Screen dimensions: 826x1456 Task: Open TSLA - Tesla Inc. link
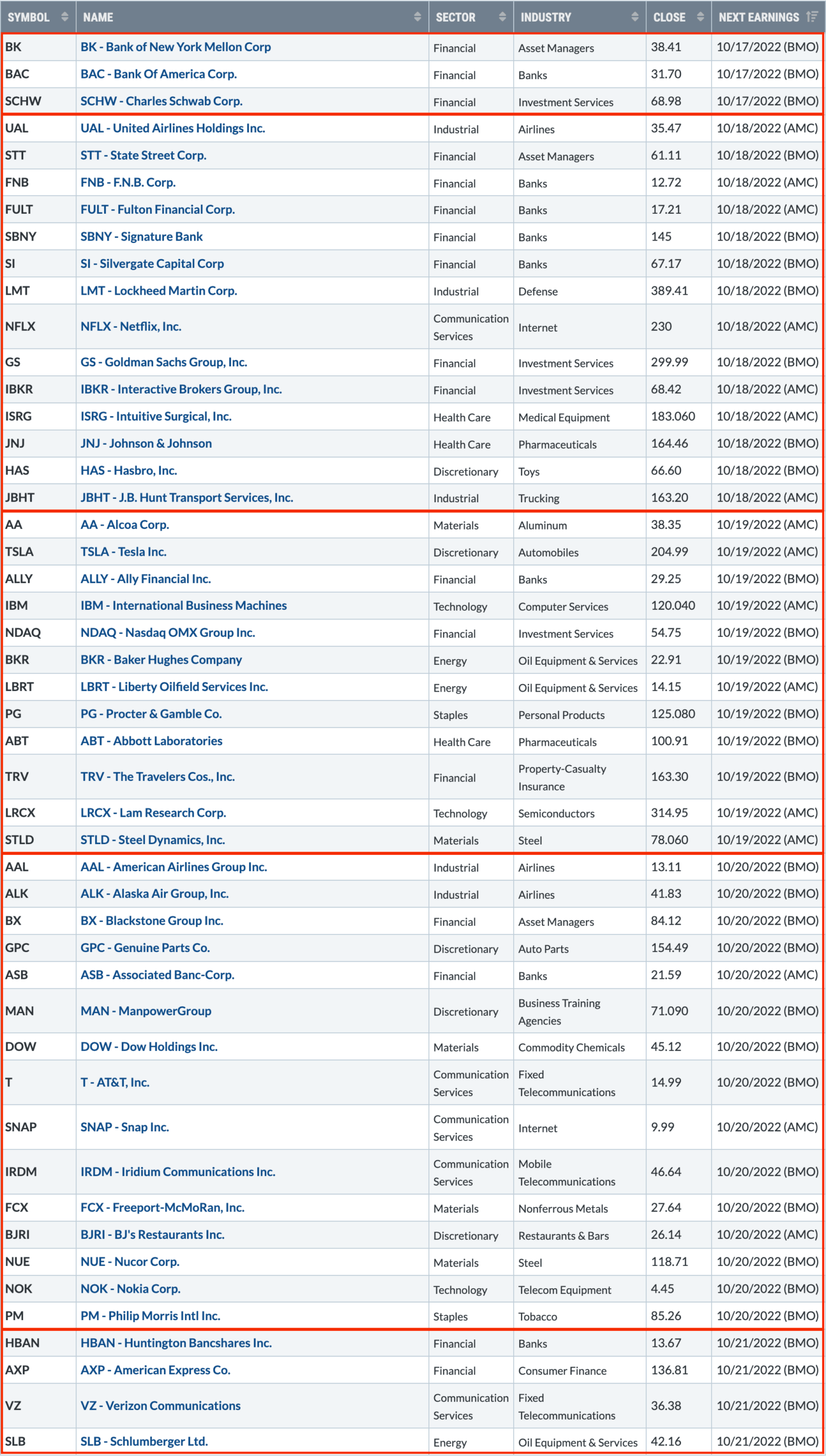pyautogui.click(x=123, y=552)
